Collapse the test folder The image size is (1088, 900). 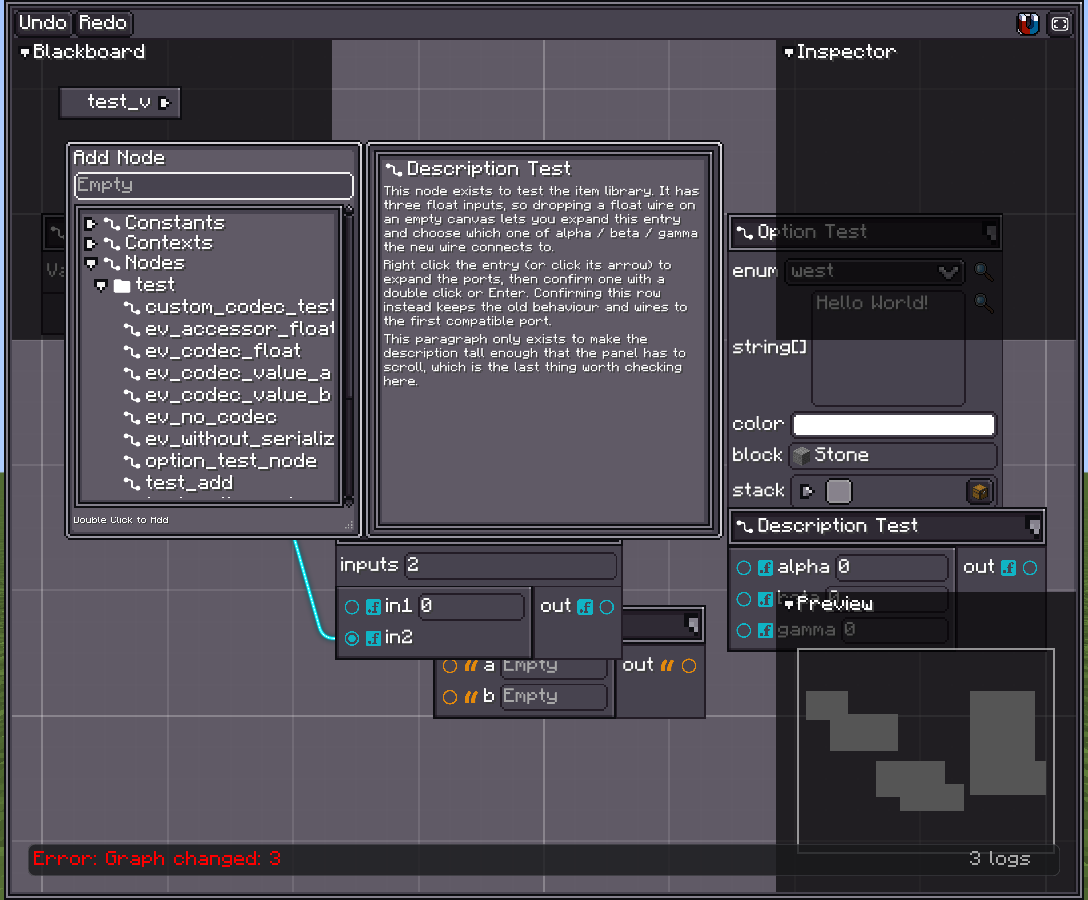pos(101,285)
